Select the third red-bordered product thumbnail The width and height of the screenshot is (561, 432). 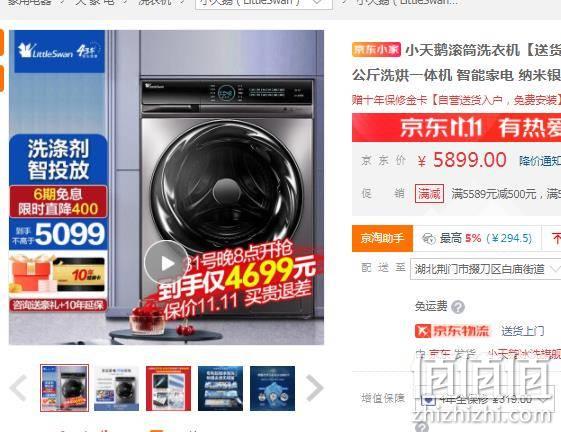[x=168, y=388]
